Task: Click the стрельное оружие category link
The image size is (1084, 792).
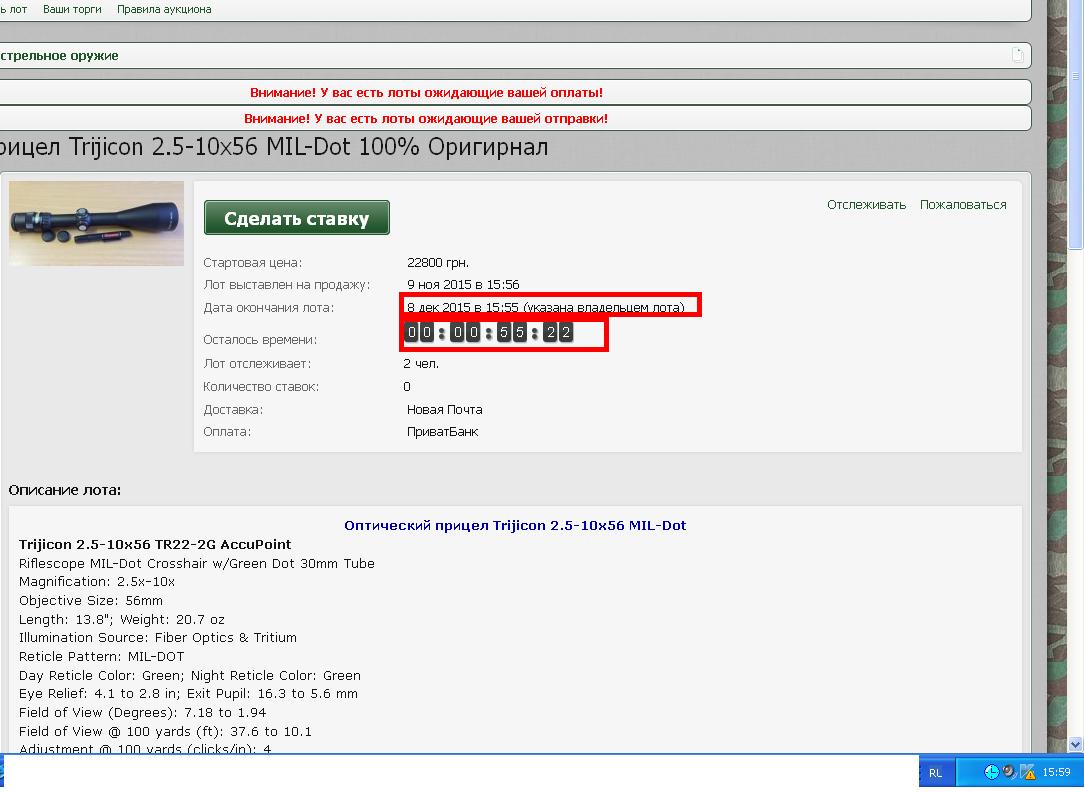Action: coord(59,56)
